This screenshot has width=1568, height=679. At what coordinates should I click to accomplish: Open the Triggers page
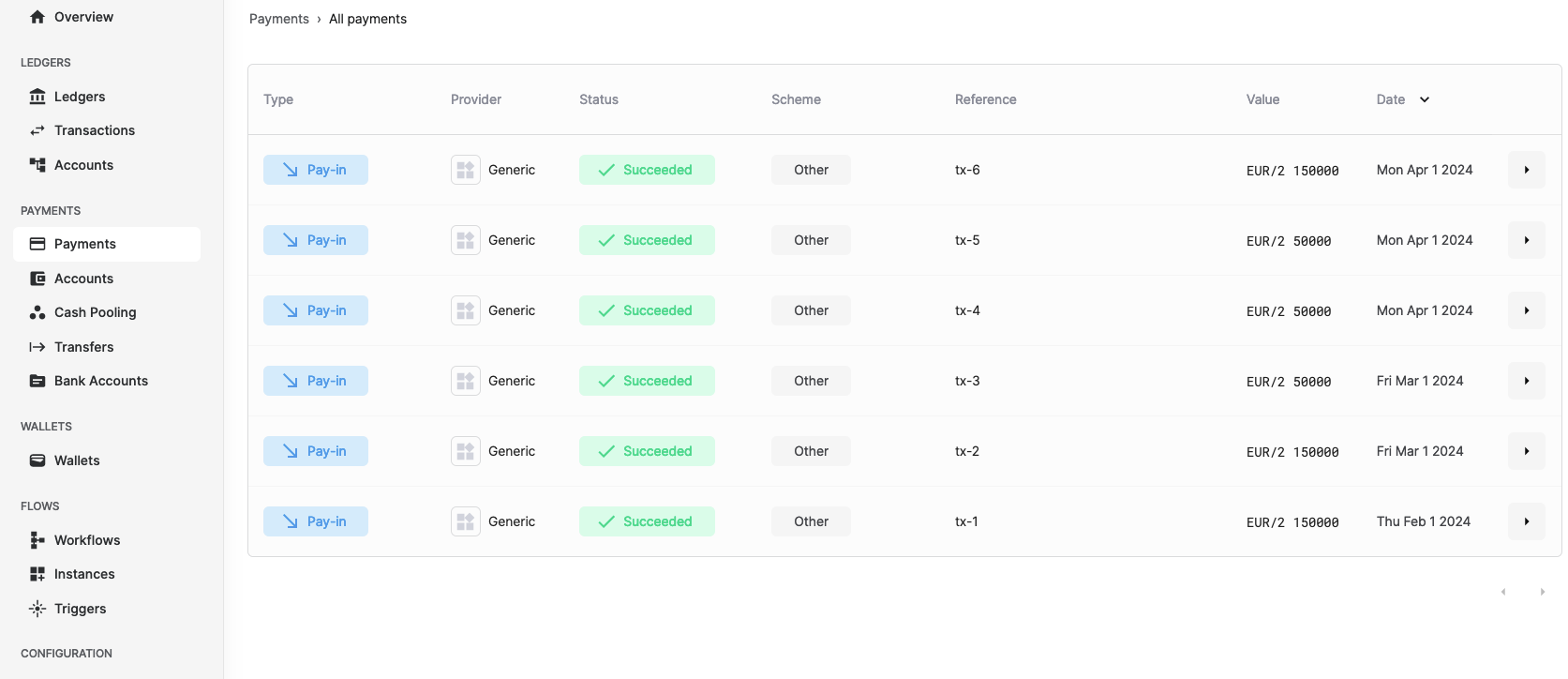(x=80, y=609)
